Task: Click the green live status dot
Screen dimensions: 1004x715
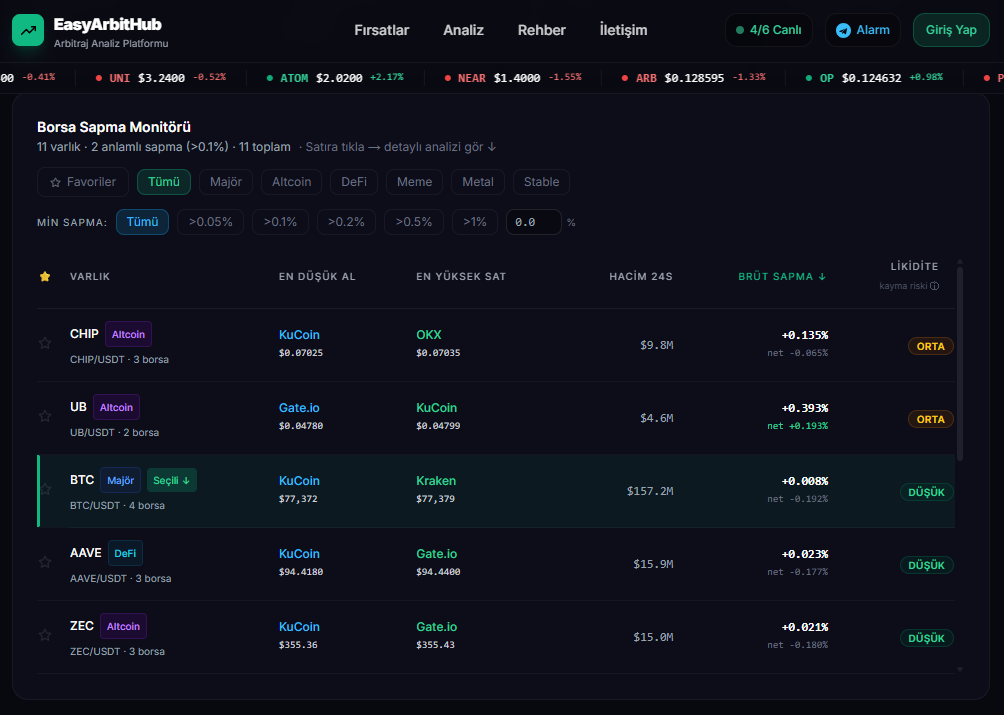Action: click(x=740, y=30)
